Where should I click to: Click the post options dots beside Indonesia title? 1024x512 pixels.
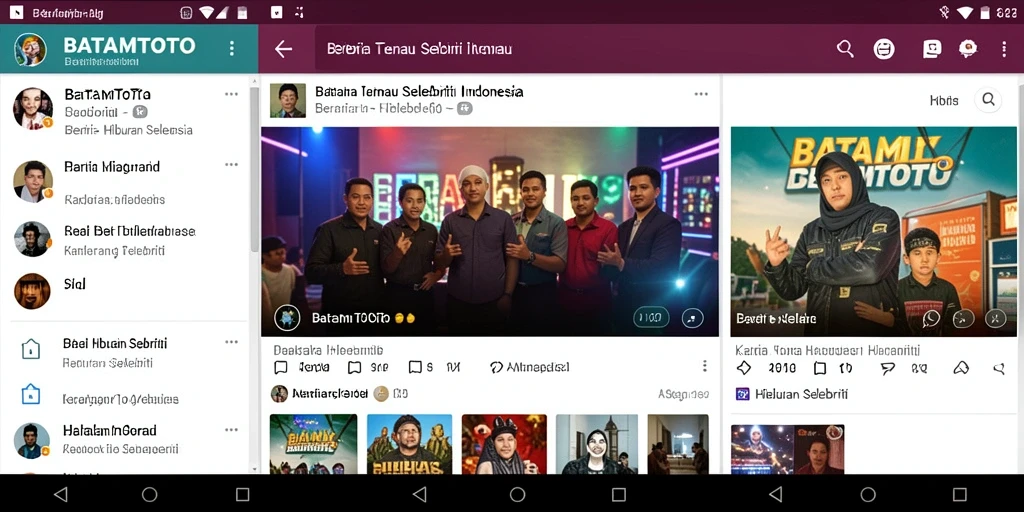tap(701, 94)
